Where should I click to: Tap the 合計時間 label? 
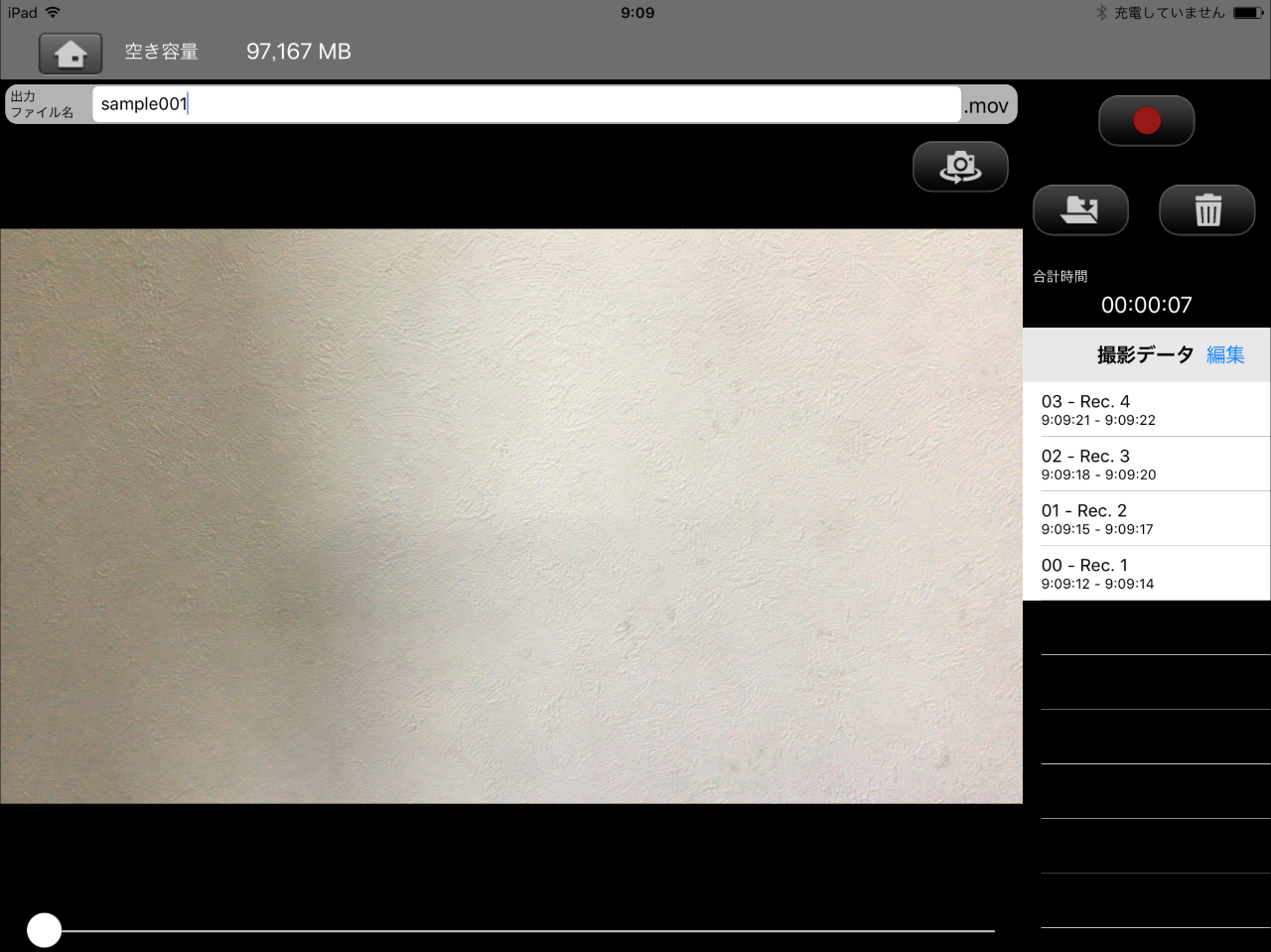coord(1060,276)
